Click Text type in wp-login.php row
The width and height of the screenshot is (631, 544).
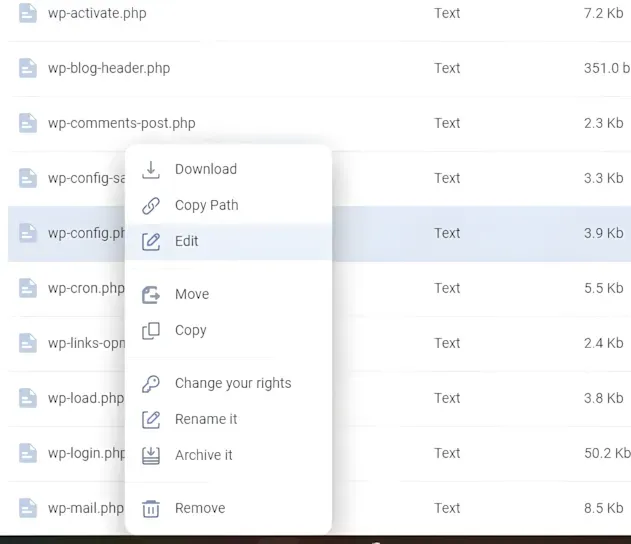(x=447, y=453)
